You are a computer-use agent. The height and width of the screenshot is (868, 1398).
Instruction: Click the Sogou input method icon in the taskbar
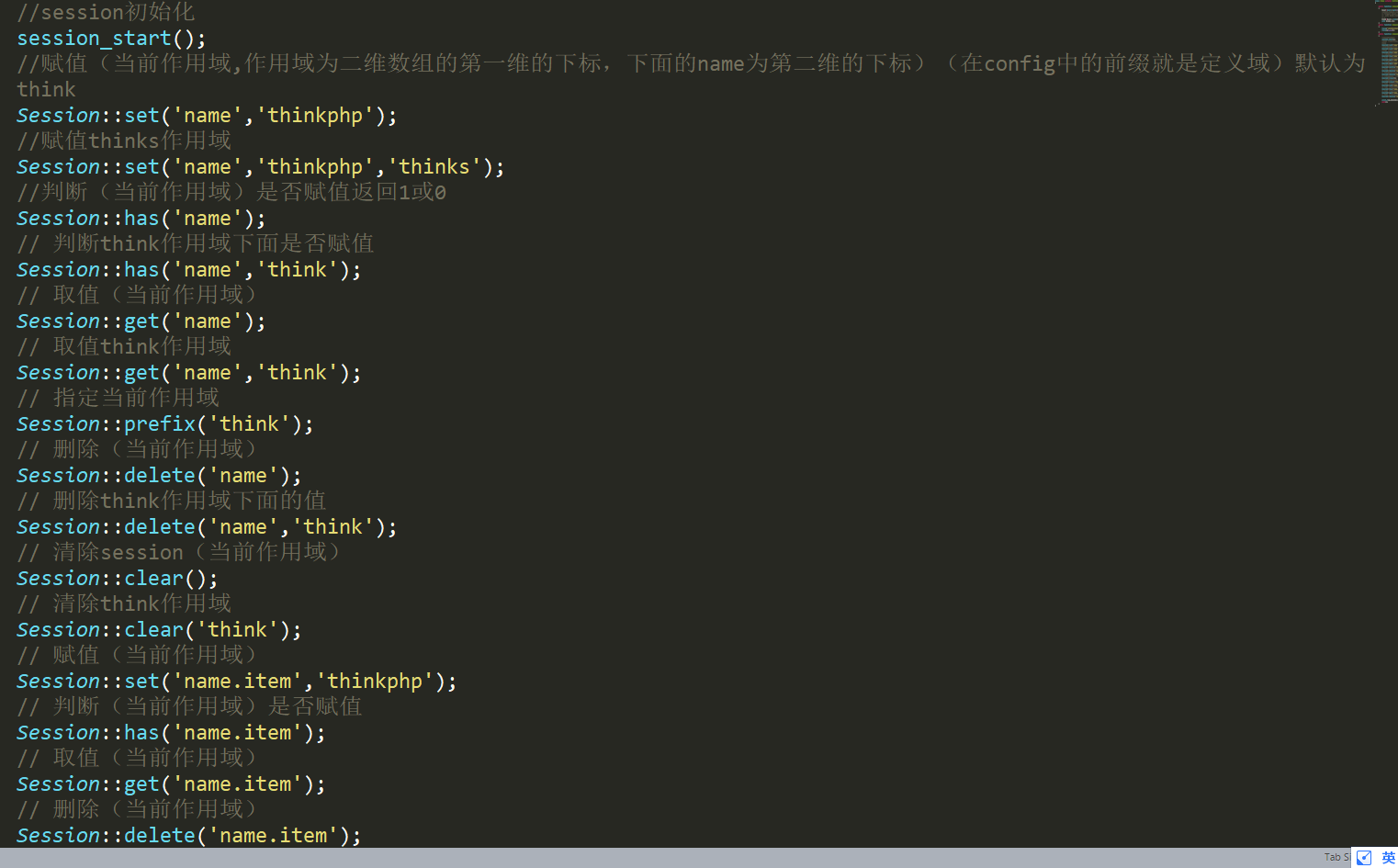(1362, 857)
